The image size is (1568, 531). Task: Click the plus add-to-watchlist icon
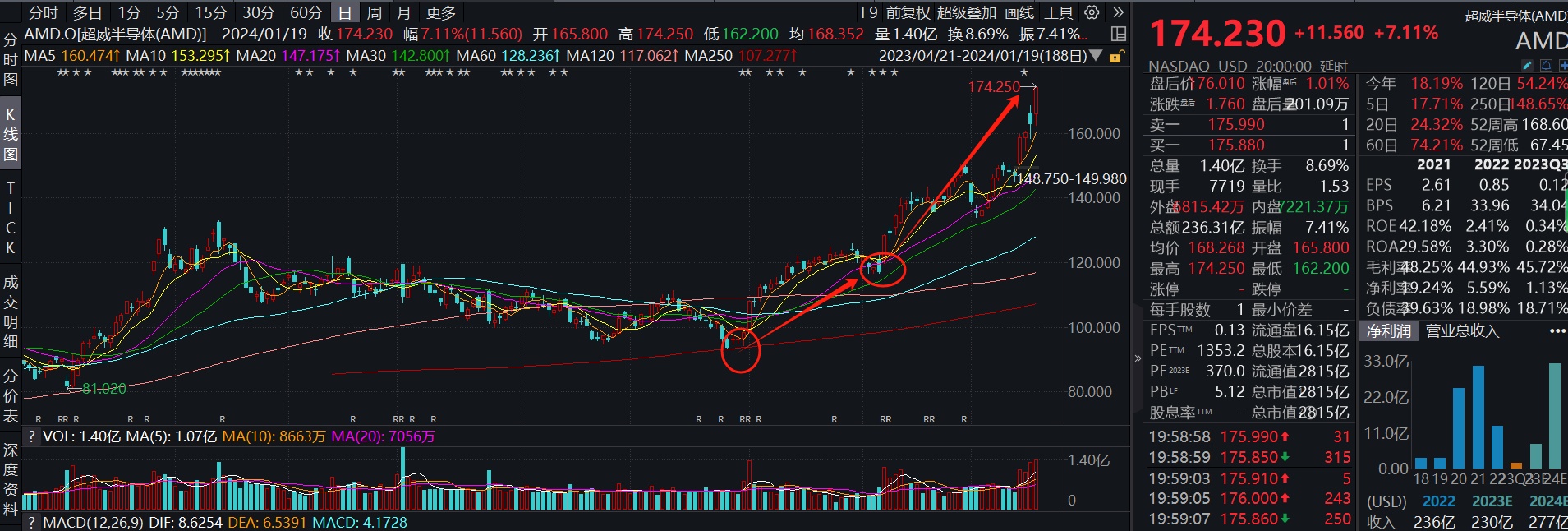(x=1563, y=65)
